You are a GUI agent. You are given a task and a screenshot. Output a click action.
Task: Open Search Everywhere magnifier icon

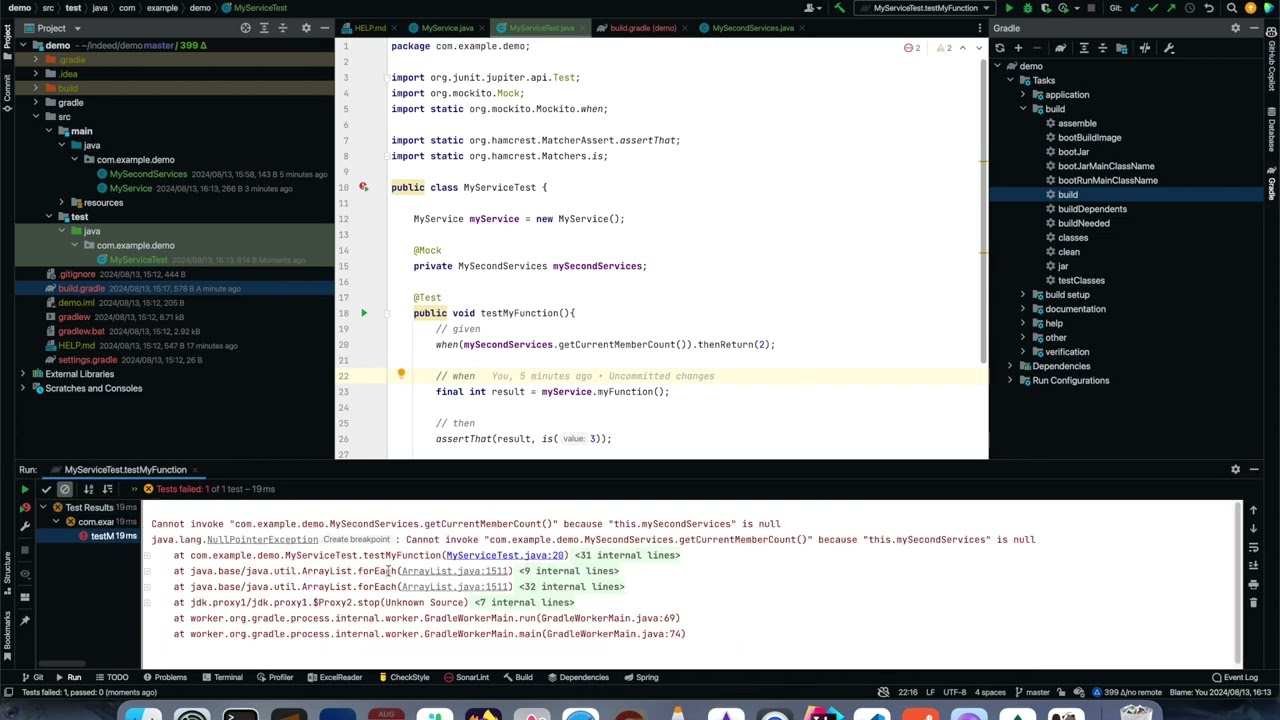pyautogui.click(x=1232, y=8)
